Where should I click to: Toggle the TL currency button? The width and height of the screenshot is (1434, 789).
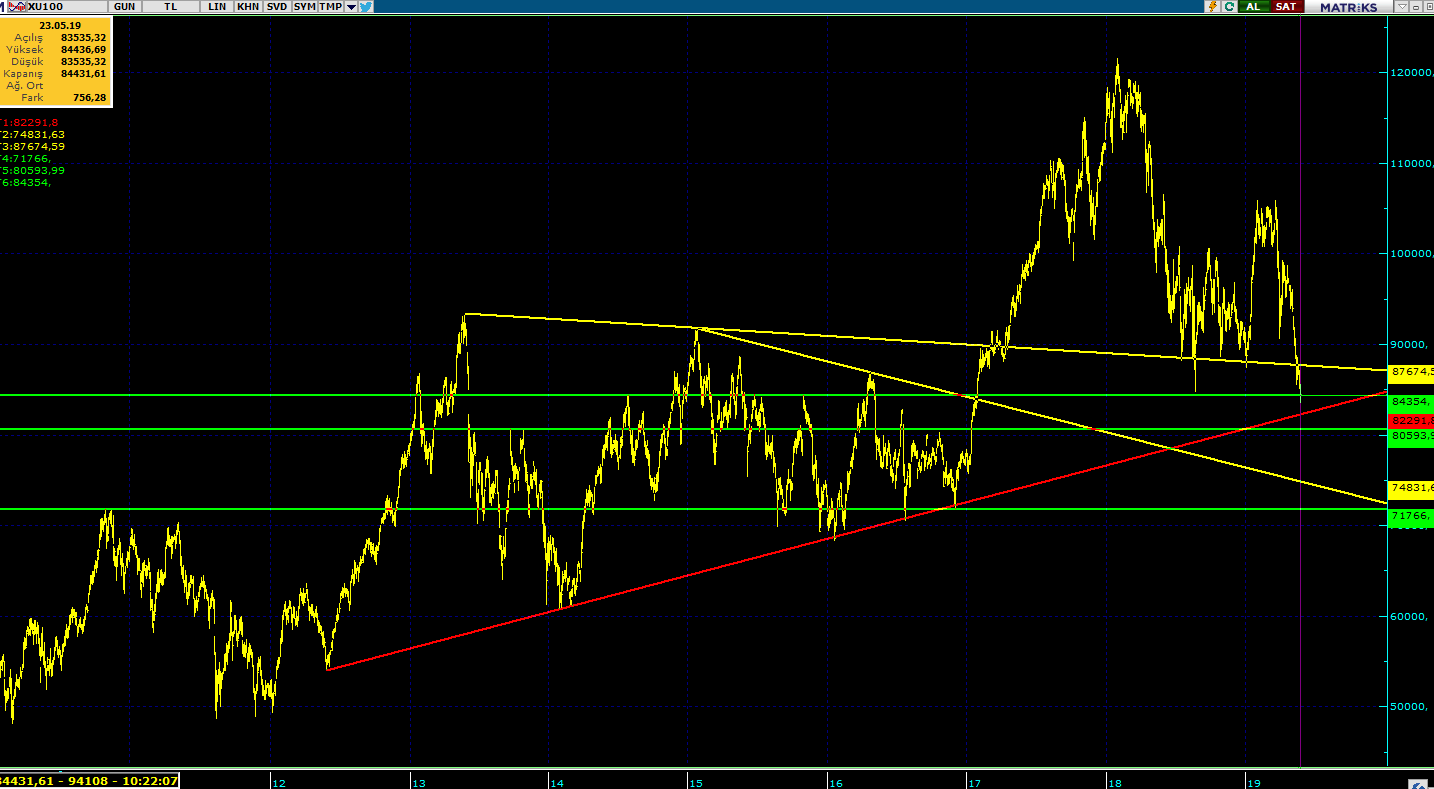[x=171, y=7]
